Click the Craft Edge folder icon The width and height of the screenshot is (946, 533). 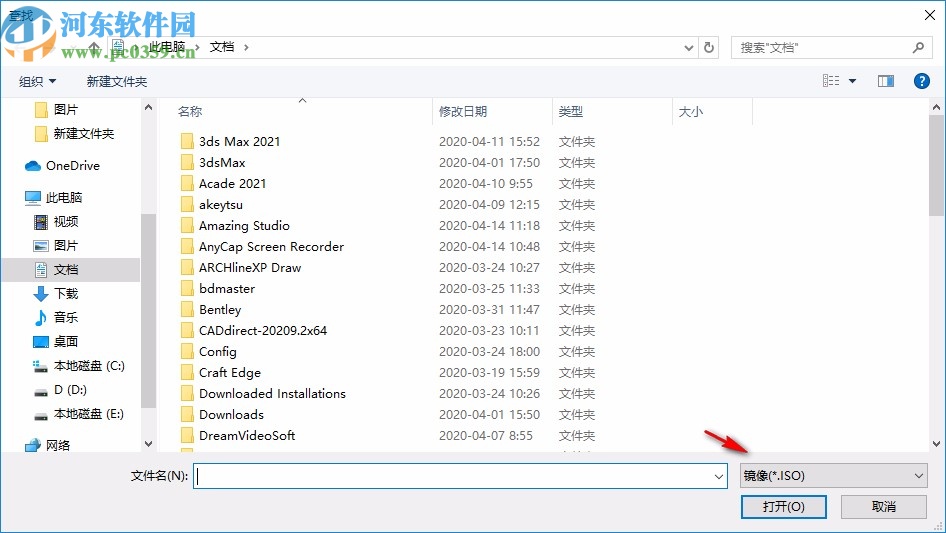point(187,372)
